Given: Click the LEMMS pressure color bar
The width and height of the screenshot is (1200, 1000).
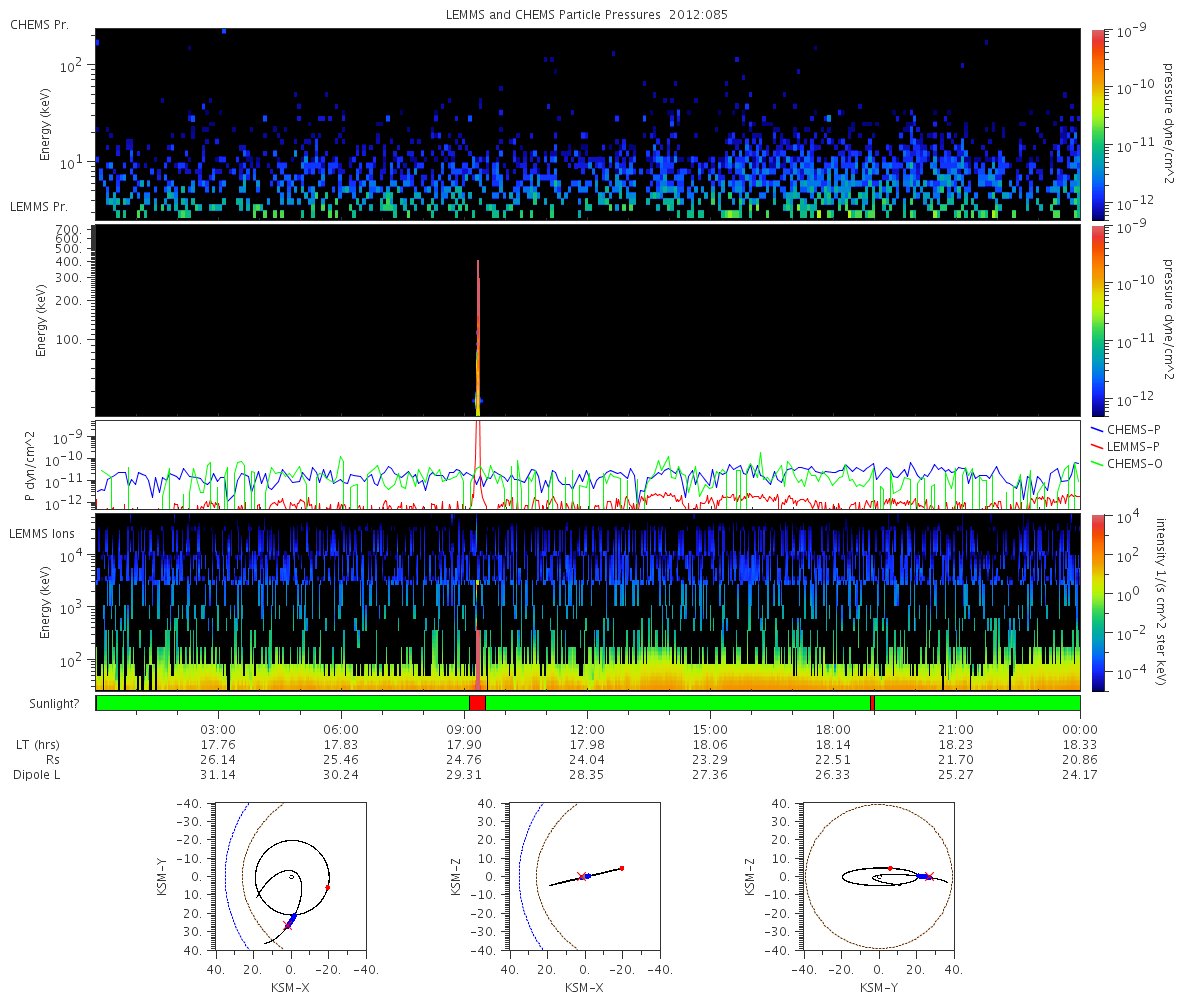Looking at the screenshot, I should [1098, 320].
